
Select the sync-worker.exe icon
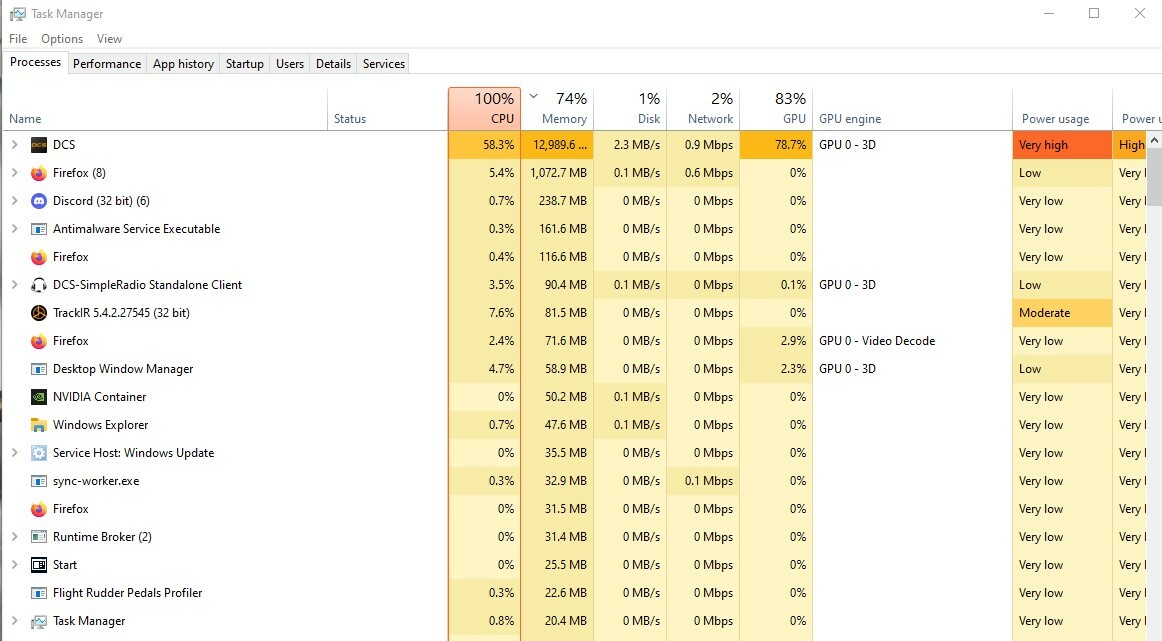tap(39, 481)
